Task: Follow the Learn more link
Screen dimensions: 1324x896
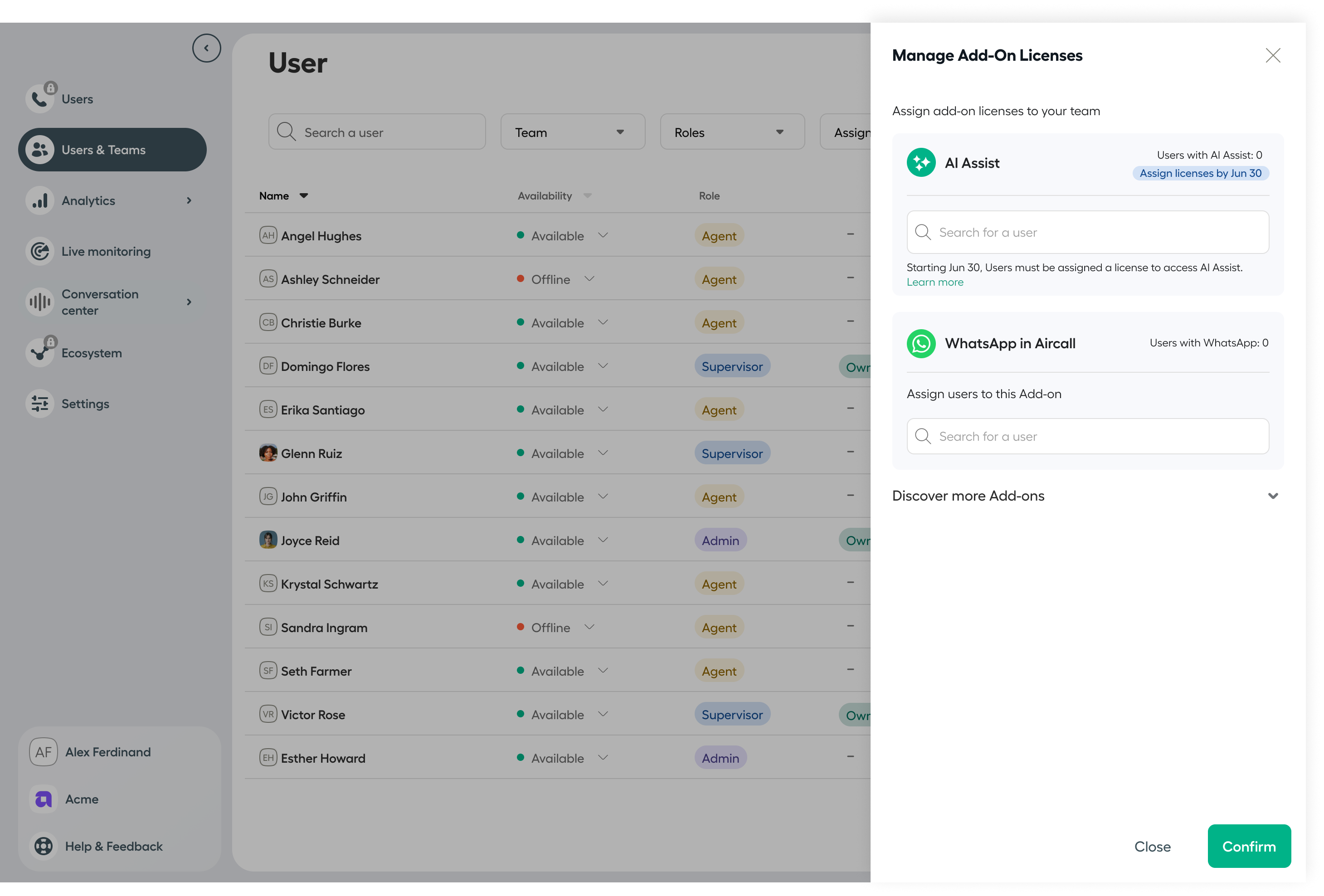Action: [x=935, y=282]
